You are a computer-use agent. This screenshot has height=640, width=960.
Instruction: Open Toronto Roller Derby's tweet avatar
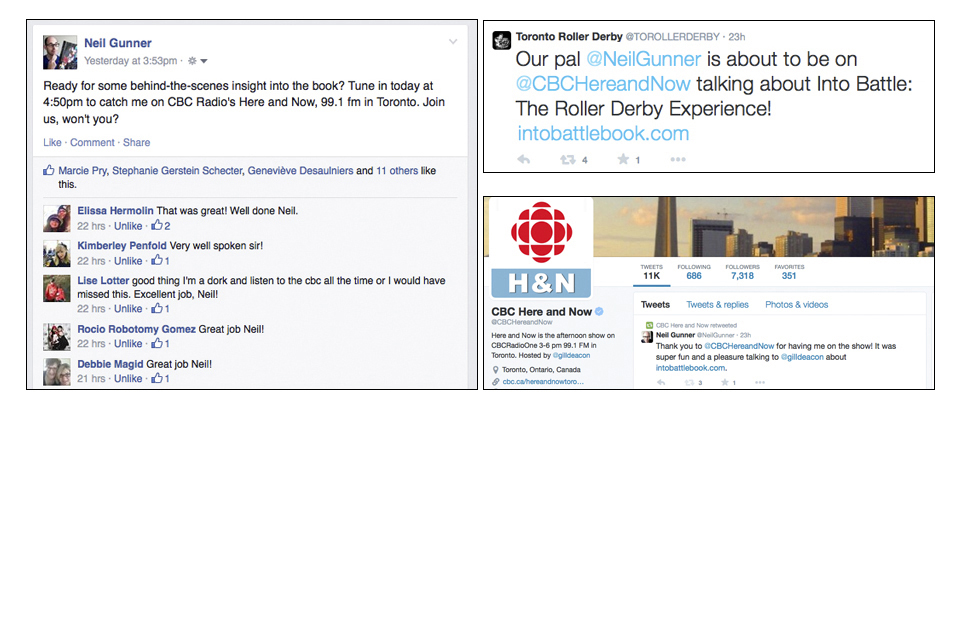click(x=501, y=40)
